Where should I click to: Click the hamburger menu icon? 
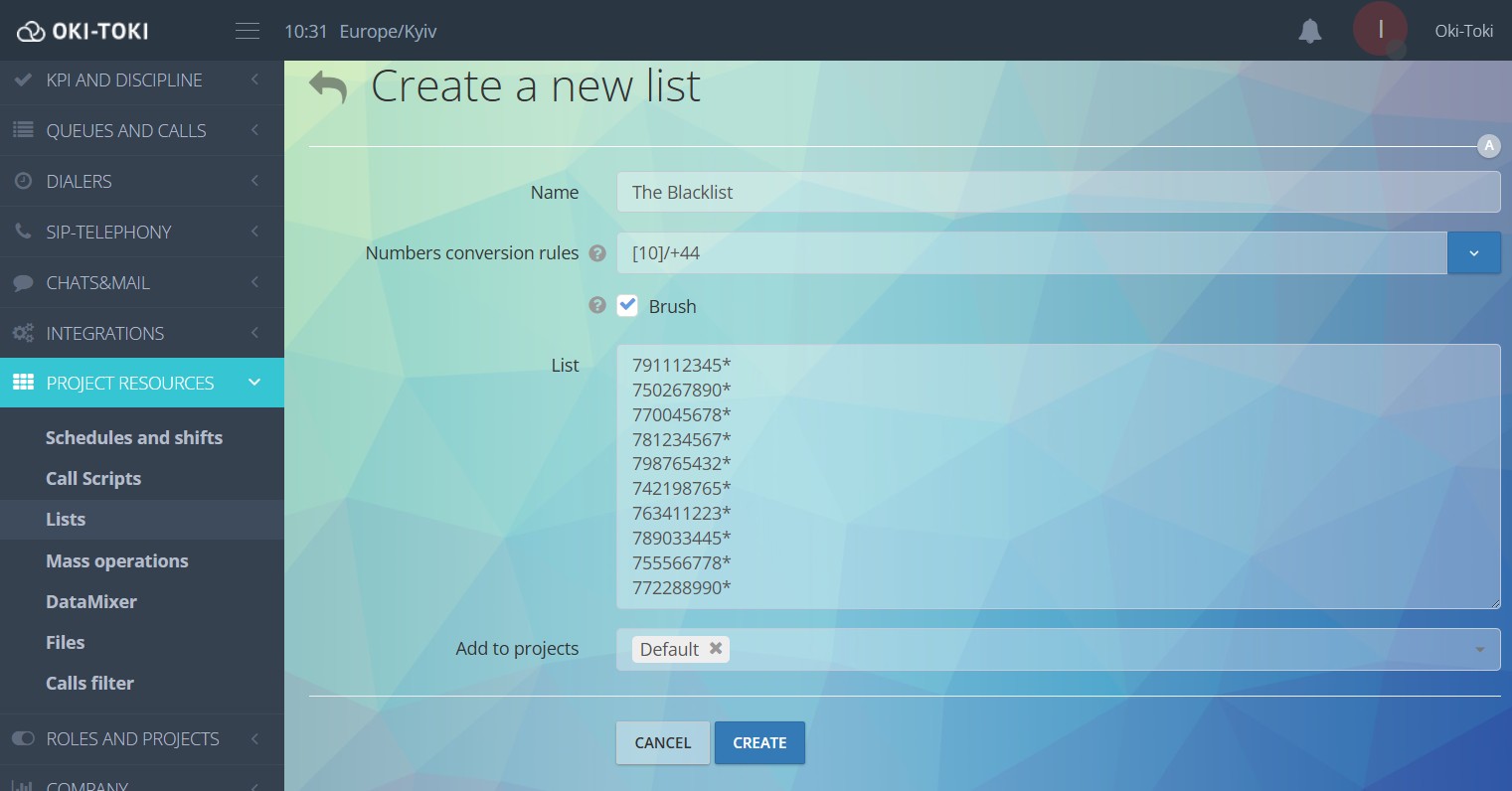tap(247, 29)
